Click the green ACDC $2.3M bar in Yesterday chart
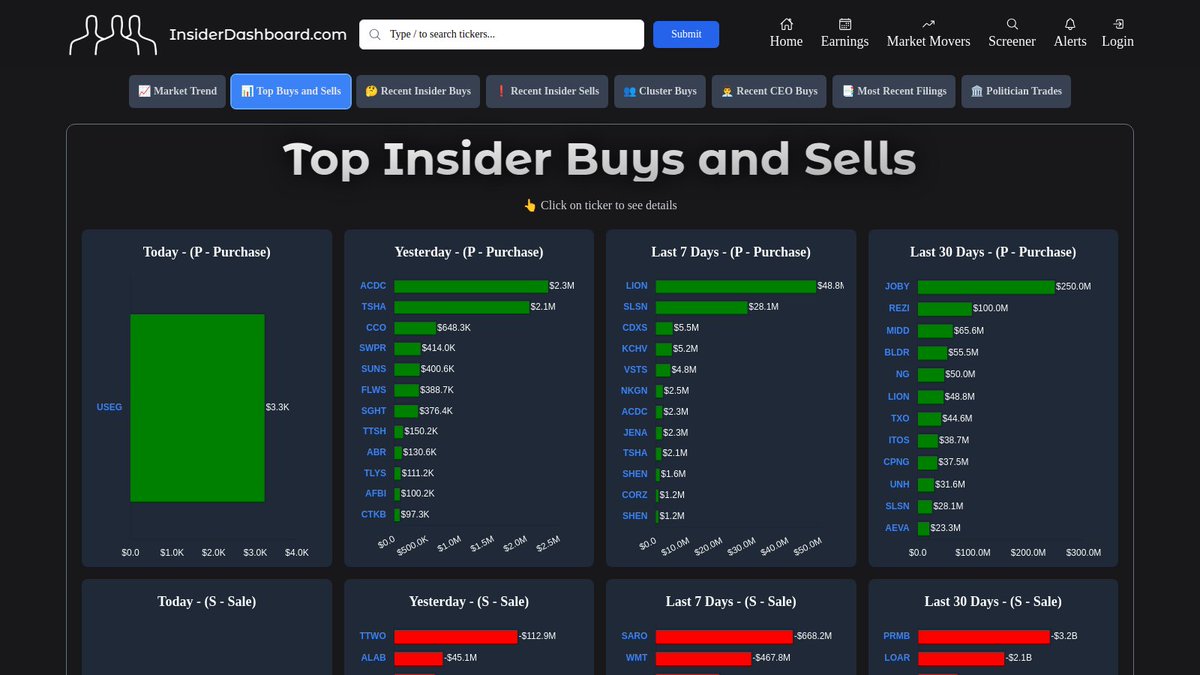The width and height of the screenshot is (1200, 675). [471, 286]
